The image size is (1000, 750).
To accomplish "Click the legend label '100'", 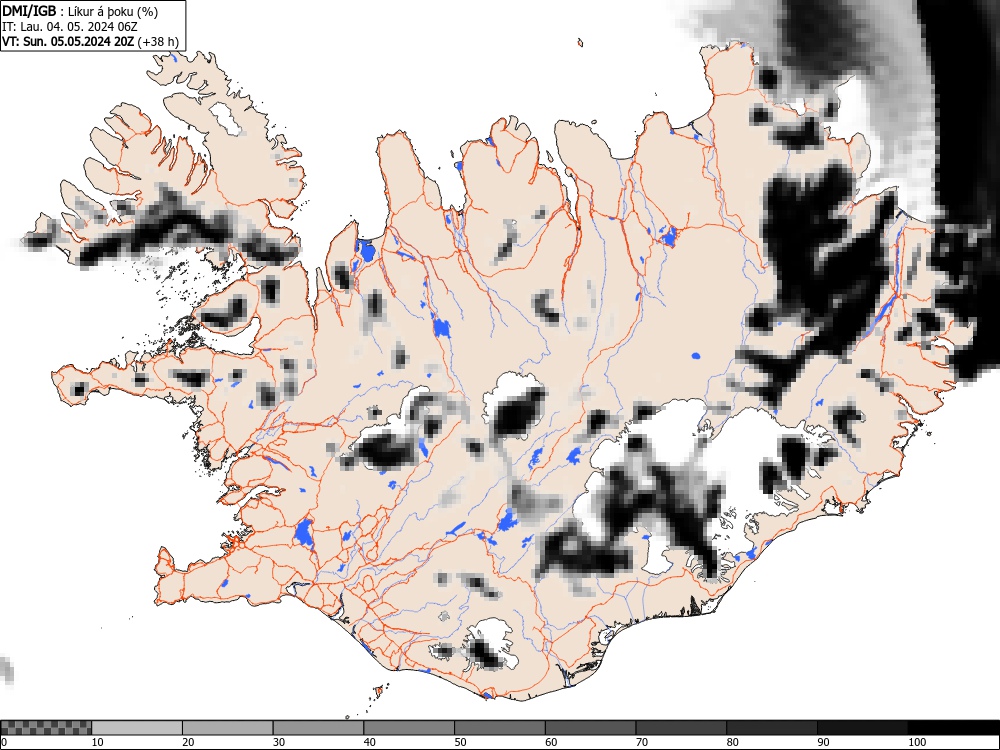I will pyautogui.click(x=916, y=742).
